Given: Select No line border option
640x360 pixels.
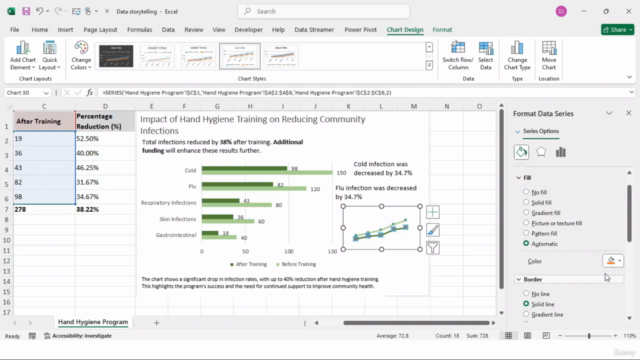Looking at the screenshot, I should (526, 293).
